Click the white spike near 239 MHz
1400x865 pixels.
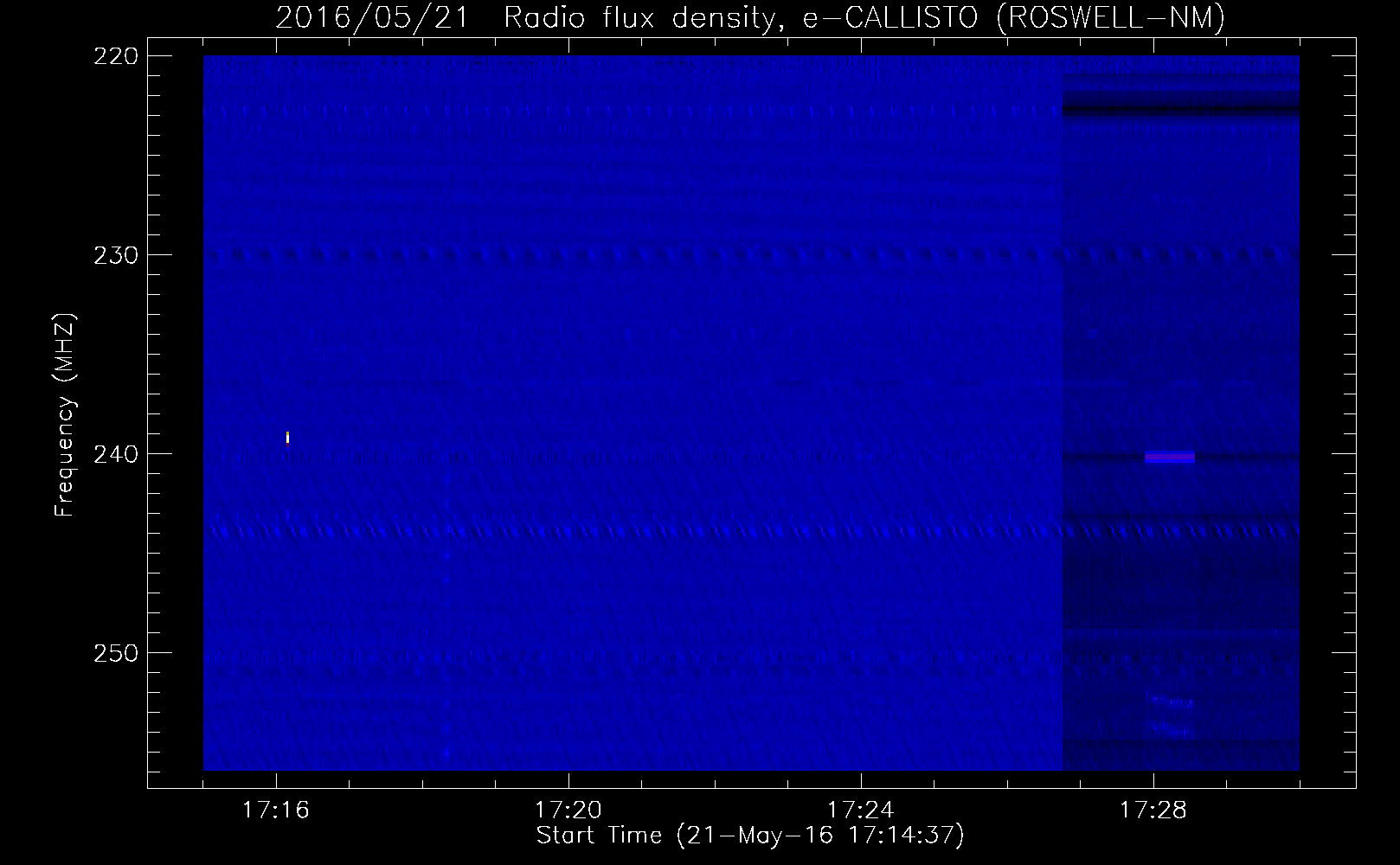[x=287, y=437]
